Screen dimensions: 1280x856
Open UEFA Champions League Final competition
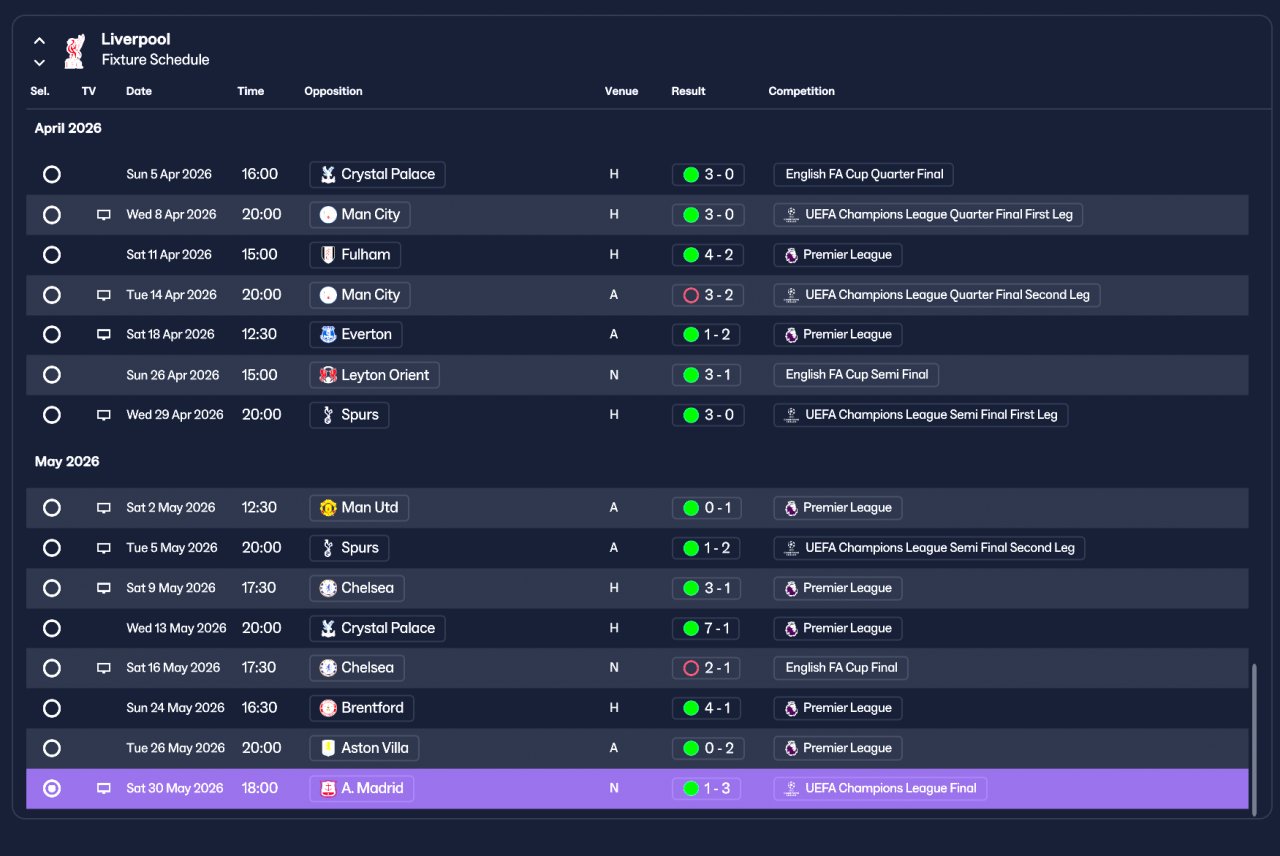[x=880, y=788]
